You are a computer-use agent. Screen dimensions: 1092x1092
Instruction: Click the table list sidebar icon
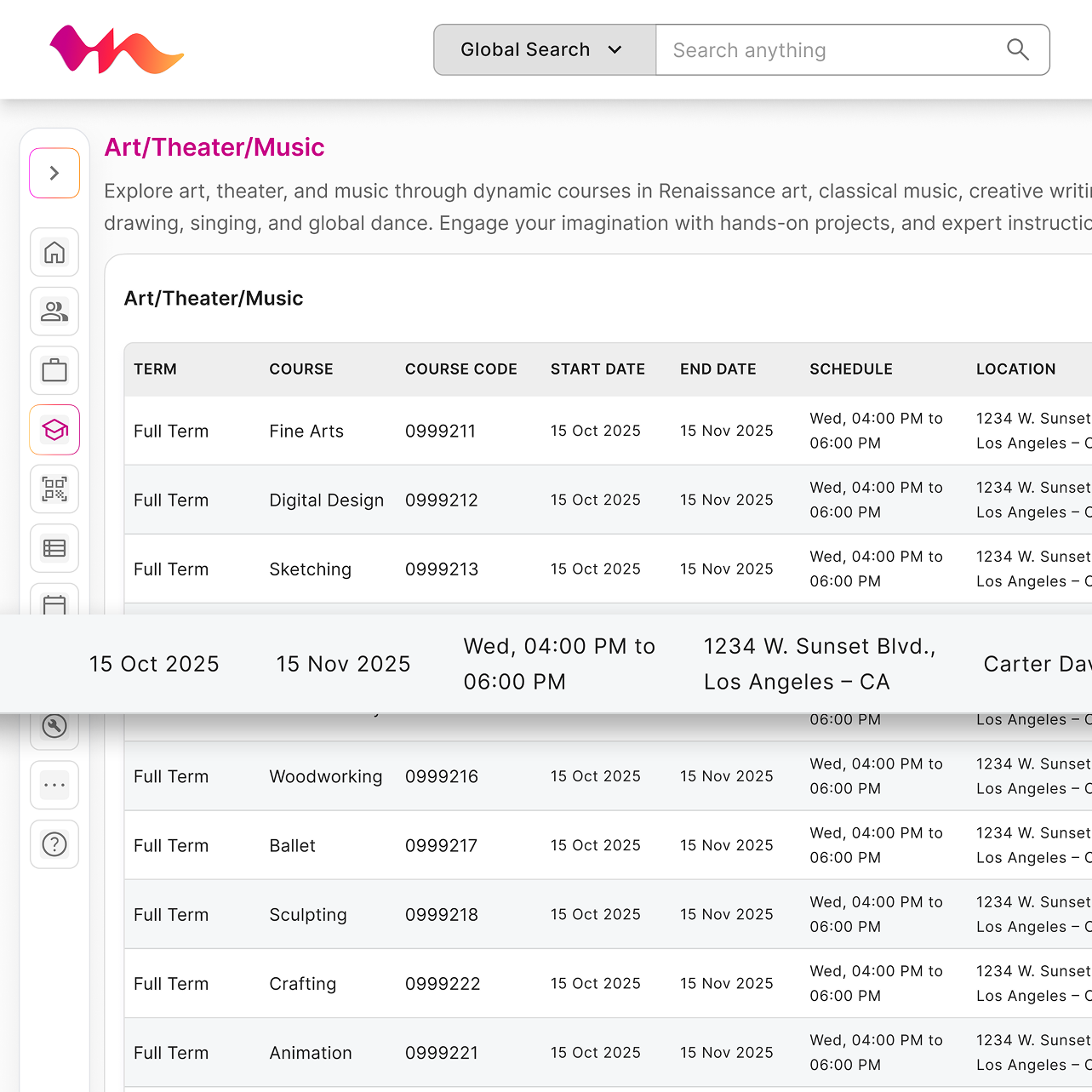coord(54,548)
